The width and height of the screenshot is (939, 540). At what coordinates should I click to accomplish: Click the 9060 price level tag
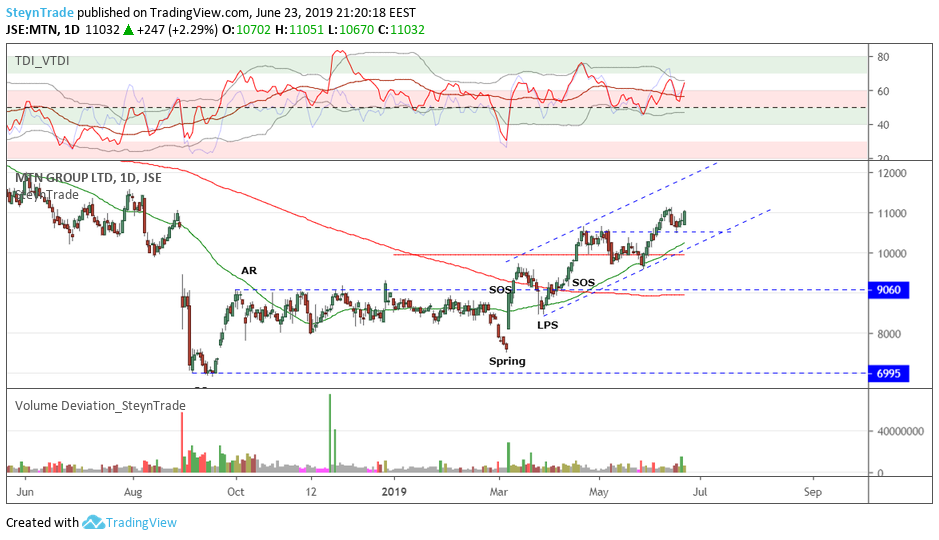889,290
